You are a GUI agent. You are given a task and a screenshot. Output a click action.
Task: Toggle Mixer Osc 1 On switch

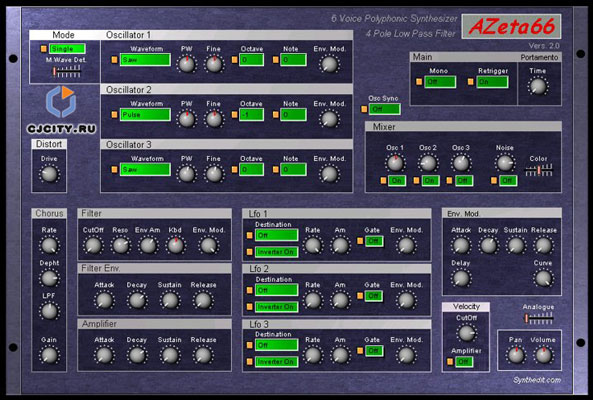point(396,180)
